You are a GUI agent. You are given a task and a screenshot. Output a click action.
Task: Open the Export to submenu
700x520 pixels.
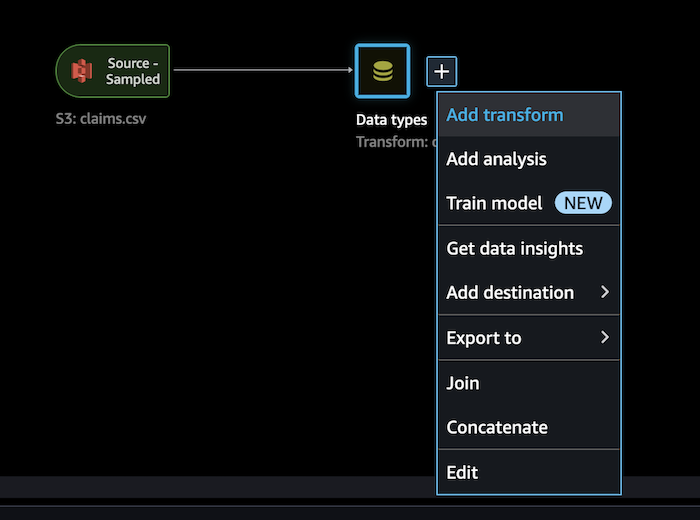click(529, 337)
